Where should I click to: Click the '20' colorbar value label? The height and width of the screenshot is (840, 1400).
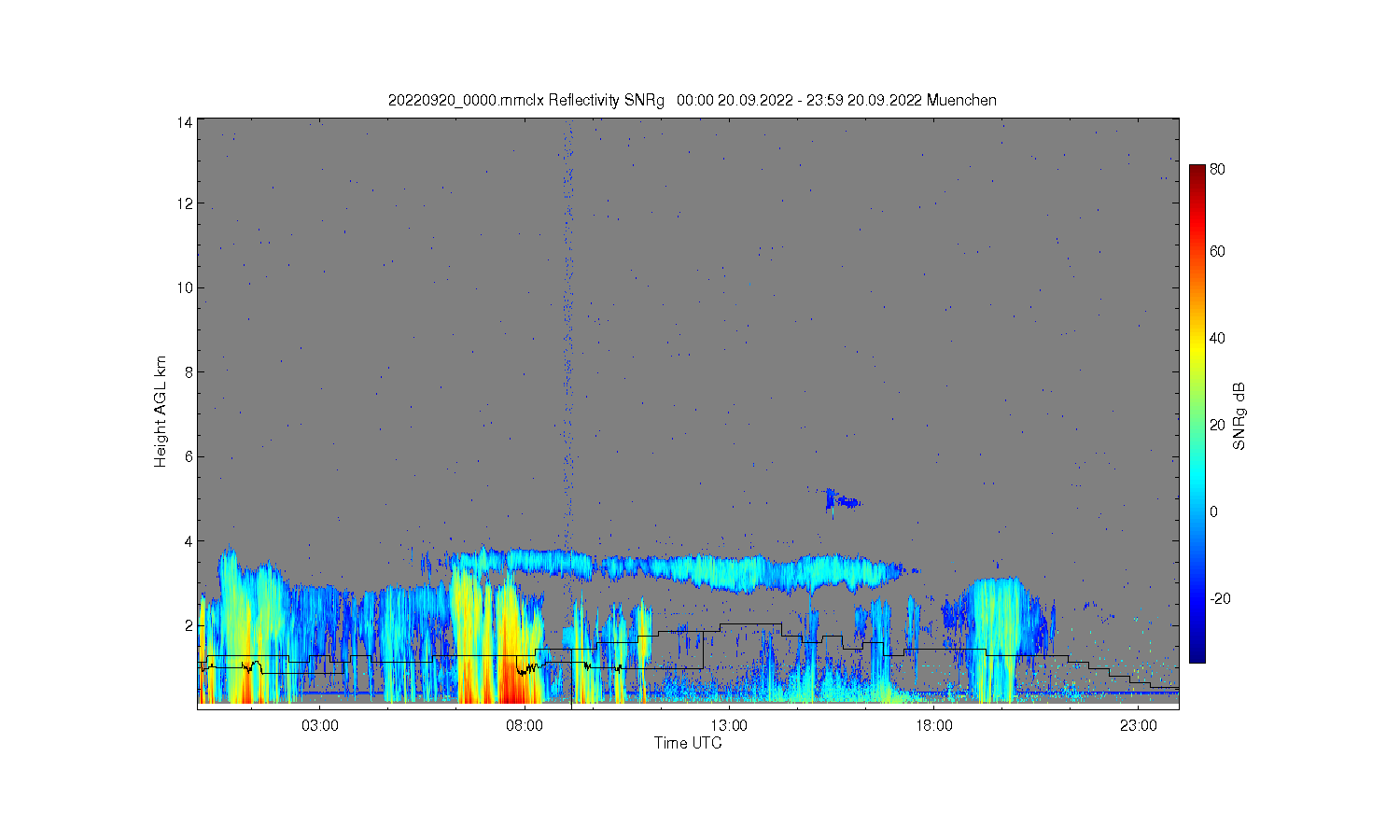point(1217,425)
